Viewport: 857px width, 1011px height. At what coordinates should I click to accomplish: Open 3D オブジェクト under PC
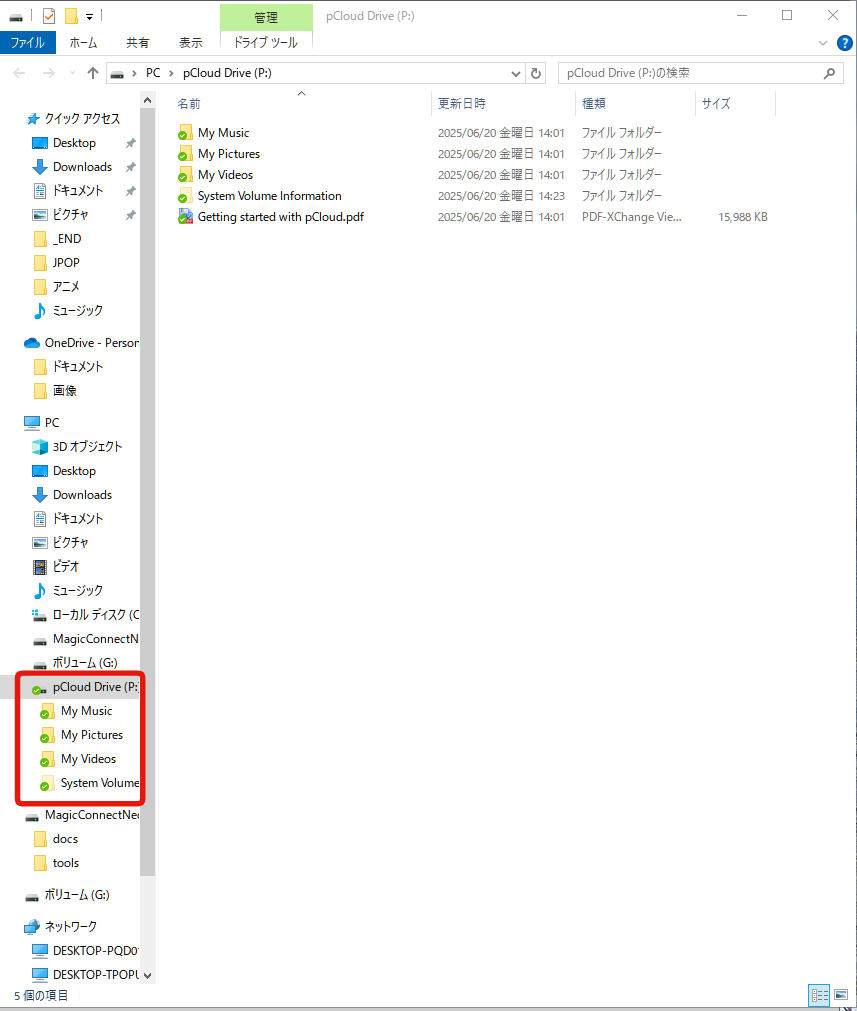[87, 447]
